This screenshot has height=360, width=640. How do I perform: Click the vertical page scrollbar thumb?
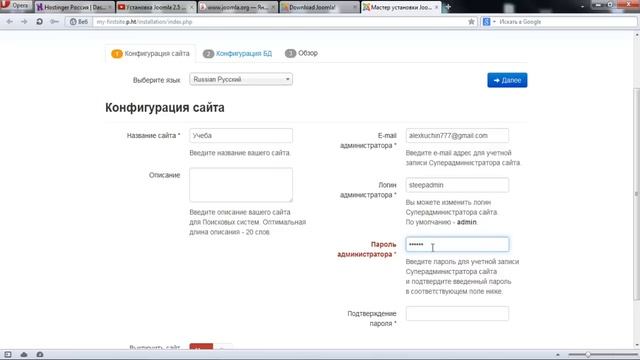coord(637,194)
